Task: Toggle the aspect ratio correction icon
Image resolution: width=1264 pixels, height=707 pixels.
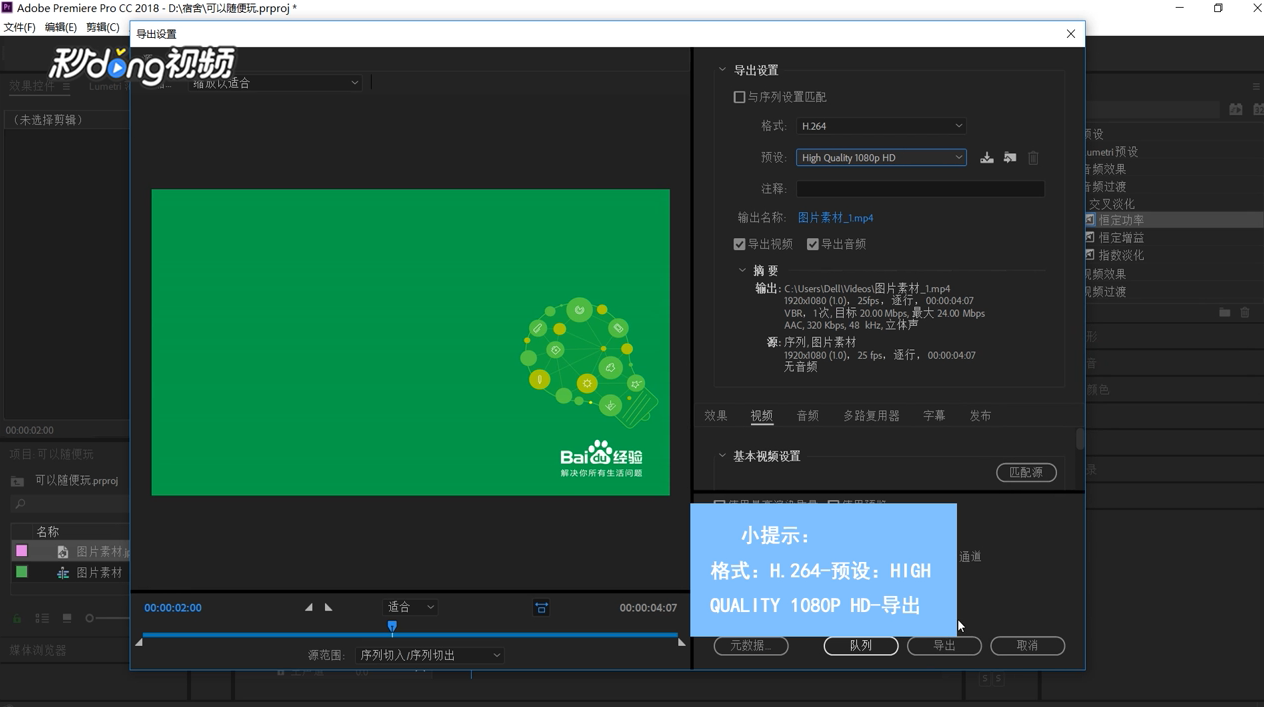Action: point(541,608)
